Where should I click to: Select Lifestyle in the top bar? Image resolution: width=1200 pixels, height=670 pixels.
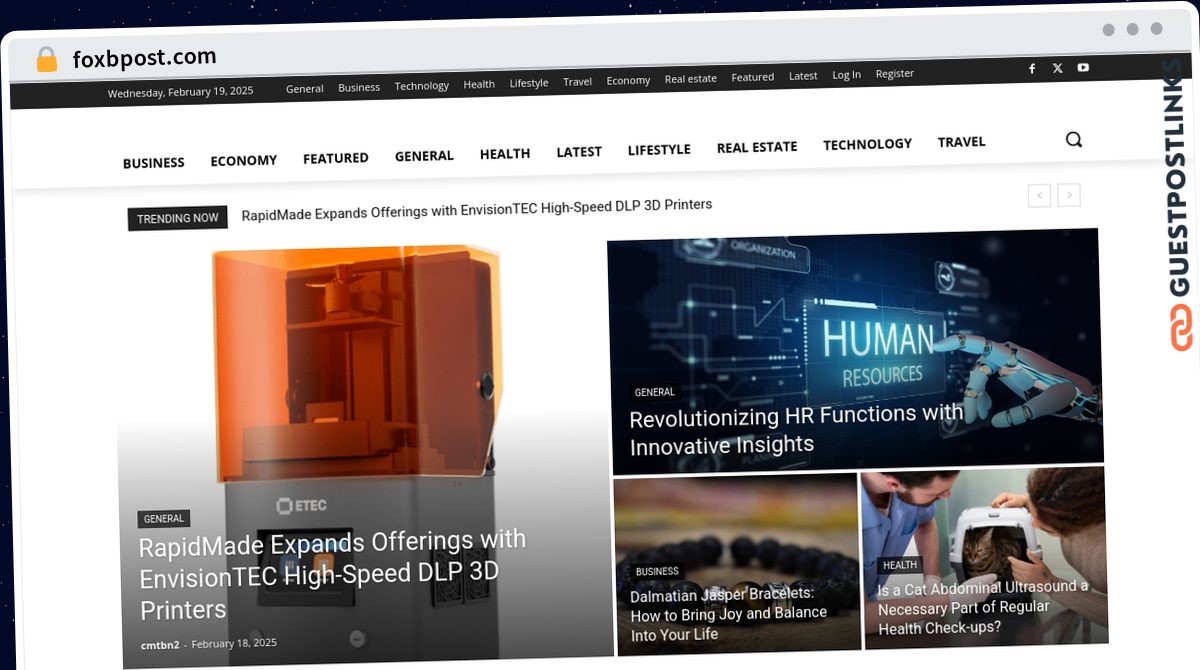(x=529, y=83)
